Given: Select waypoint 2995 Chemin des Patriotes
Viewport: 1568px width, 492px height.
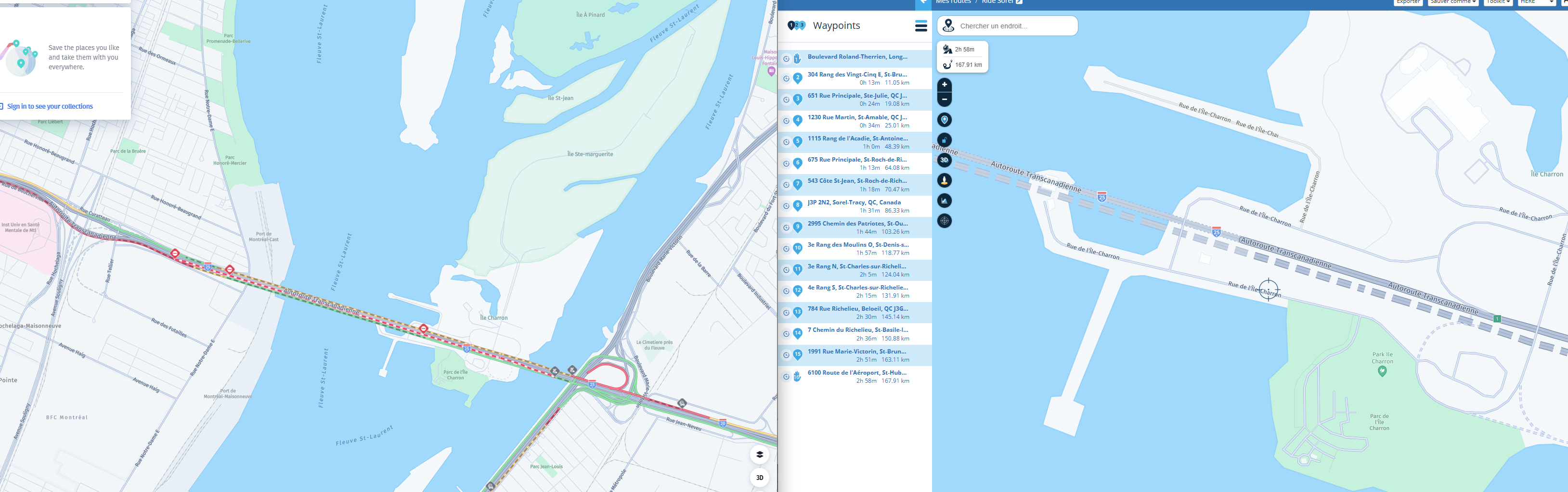Looking at the screenshot, I should (855, 227).
